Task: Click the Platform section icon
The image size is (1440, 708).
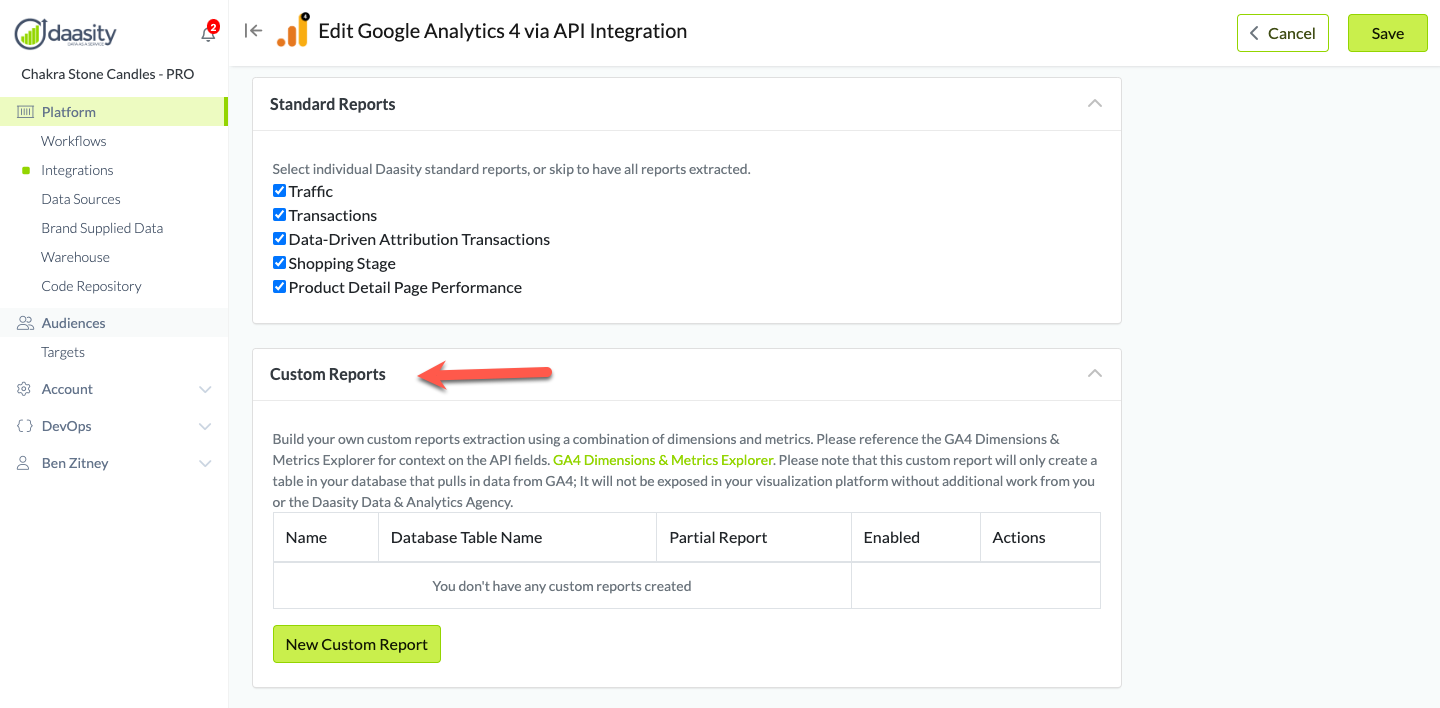Action: 25,112
